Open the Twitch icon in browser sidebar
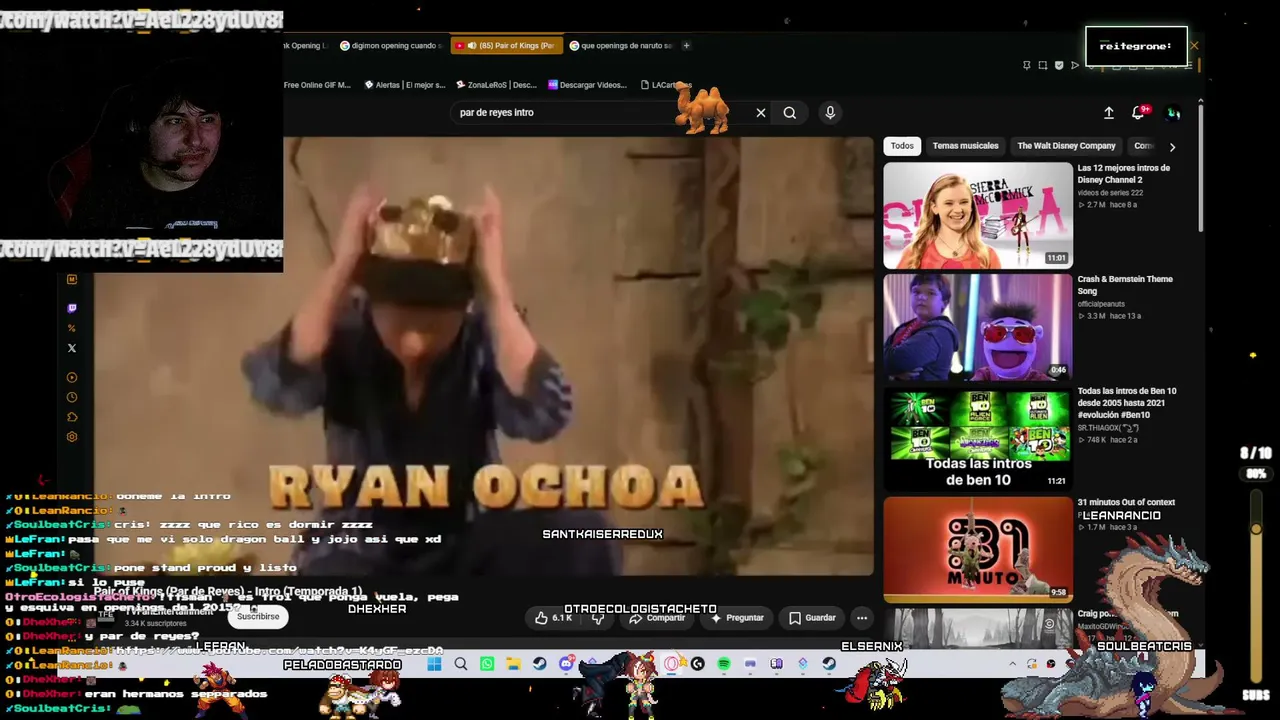 point(72,308)
